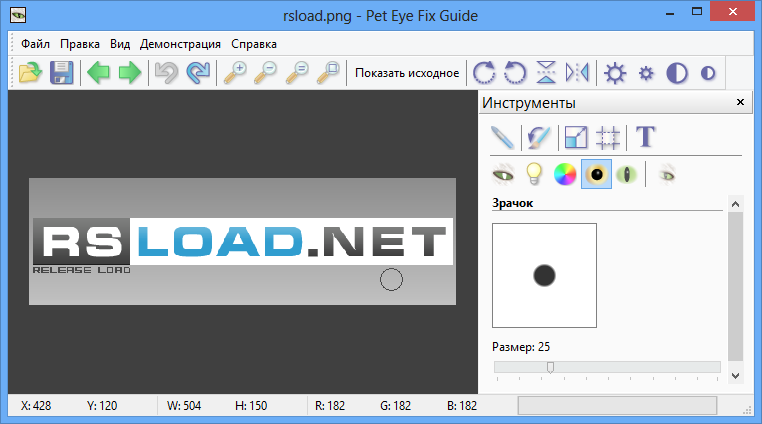Click the W: 504 status value
Viewport: 762px width, 424px height.
pos(184,406)
